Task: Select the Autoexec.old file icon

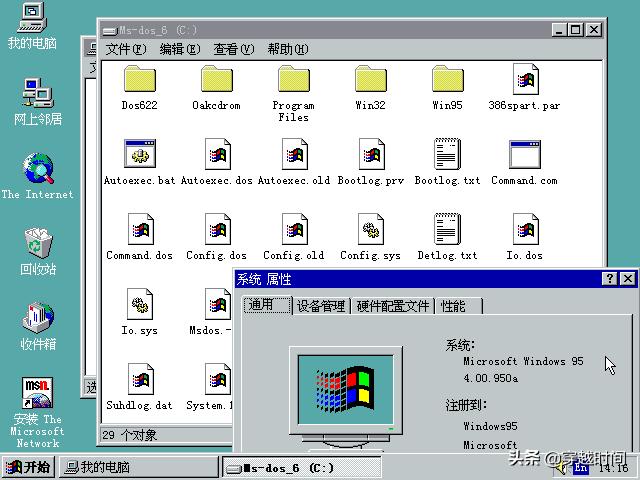Action: (295, 154)
